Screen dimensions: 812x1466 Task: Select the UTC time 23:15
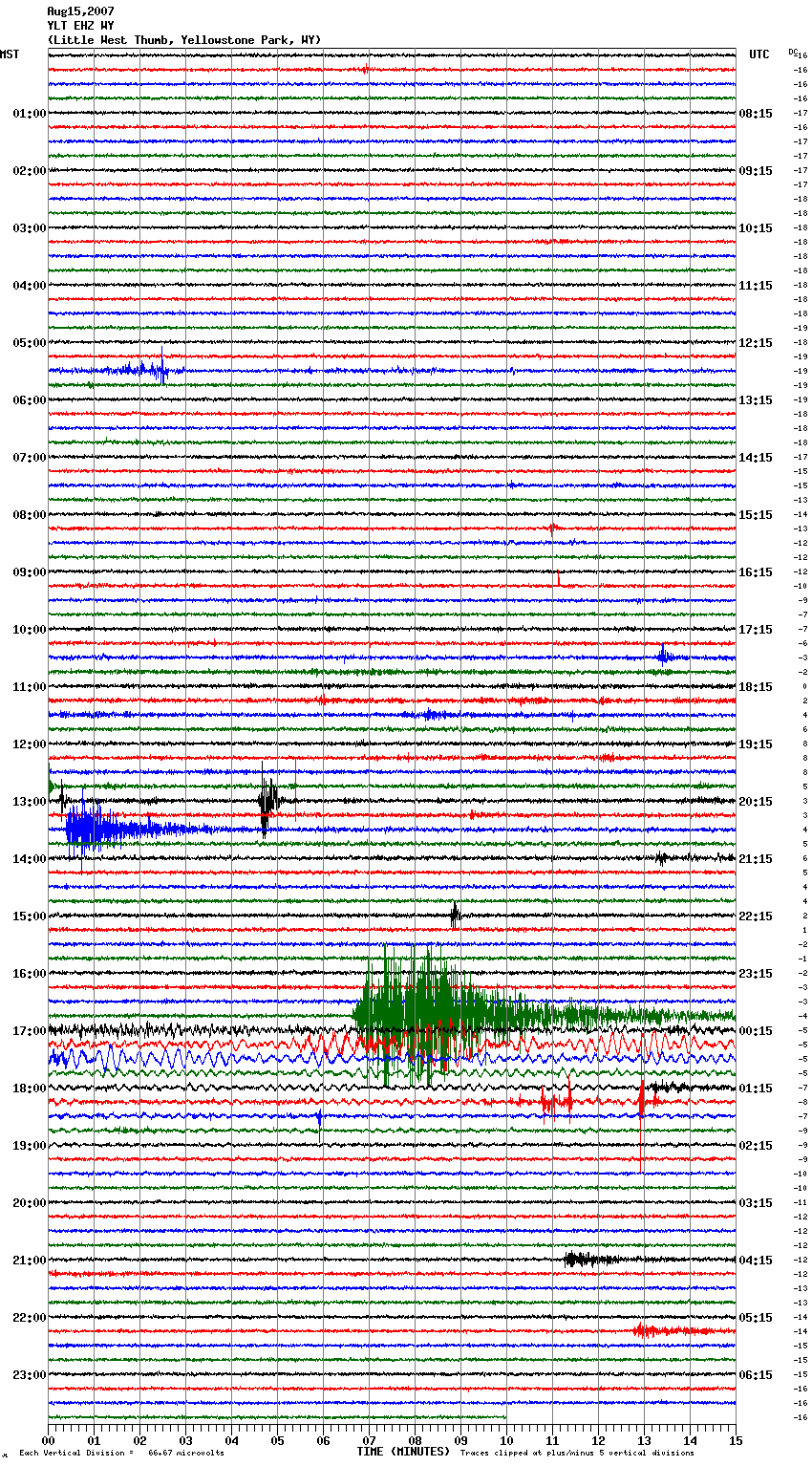756,974
